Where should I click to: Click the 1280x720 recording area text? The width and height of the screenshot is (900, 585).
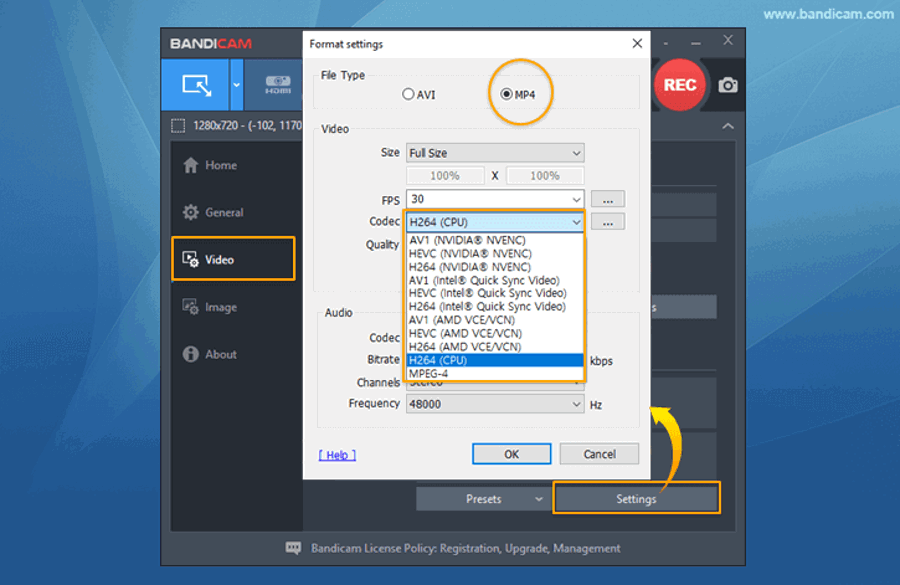pos(247,126)
